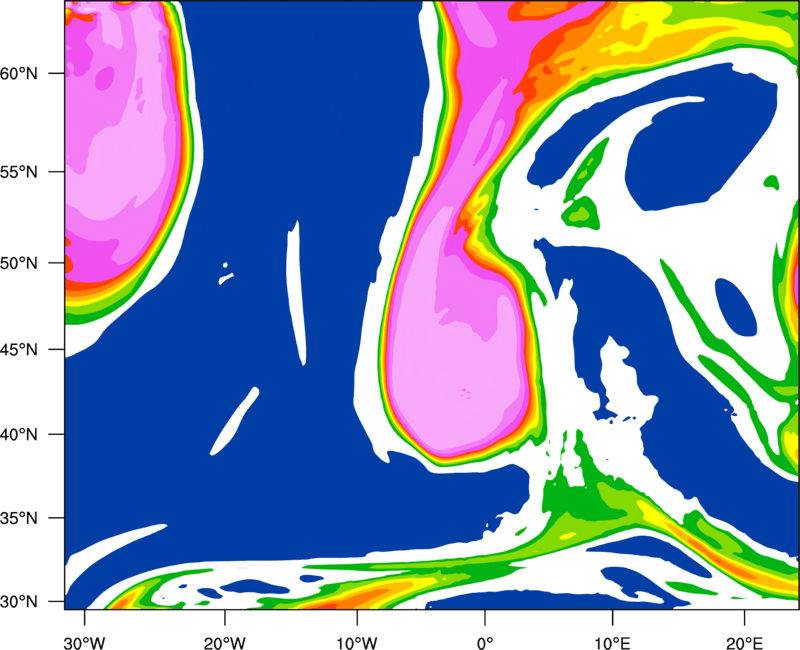Click the 20°E longitude label
800x650 pixels.
click(x=744, y=643)
